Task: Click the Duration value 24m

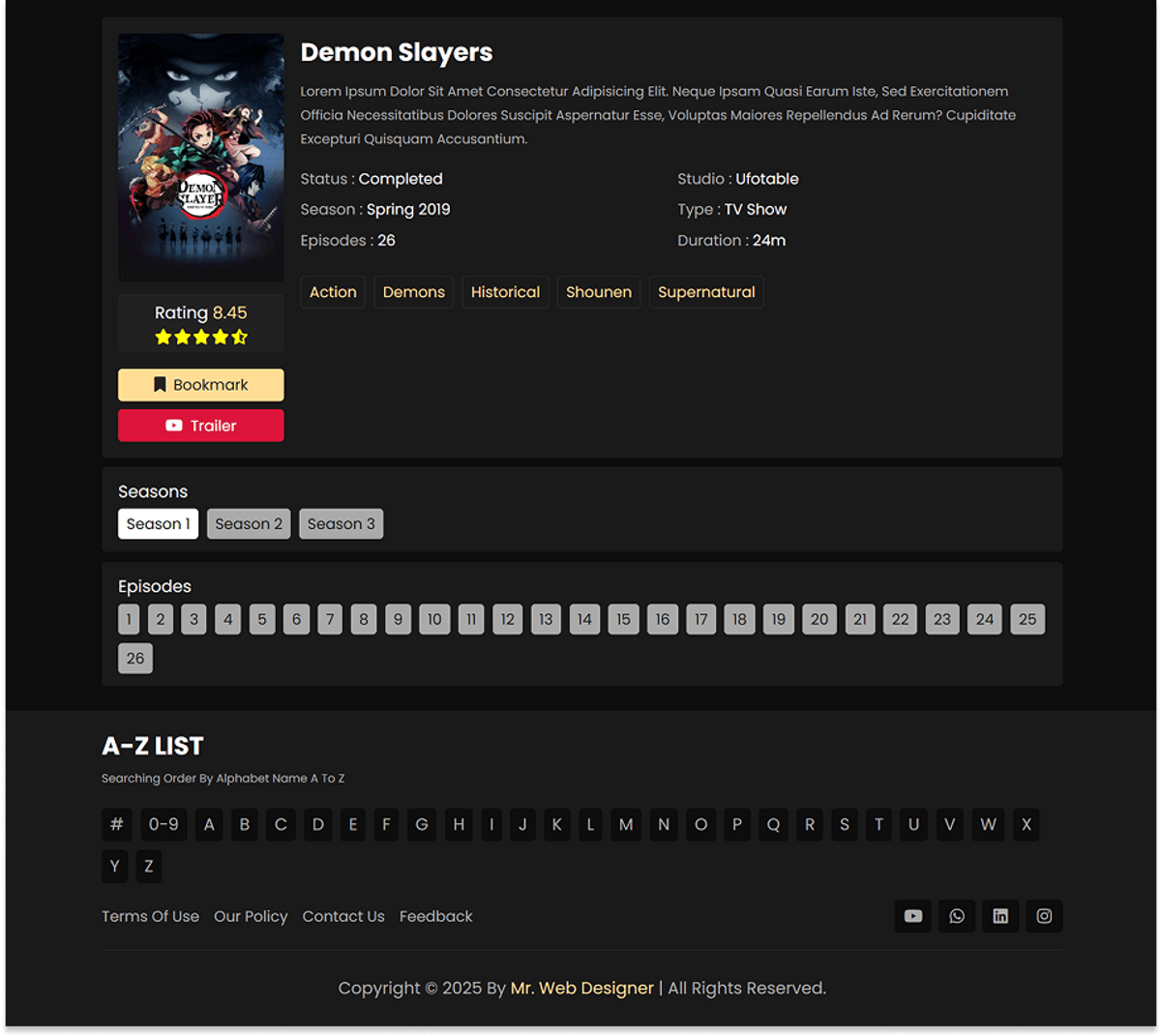Action: (769, 240)
